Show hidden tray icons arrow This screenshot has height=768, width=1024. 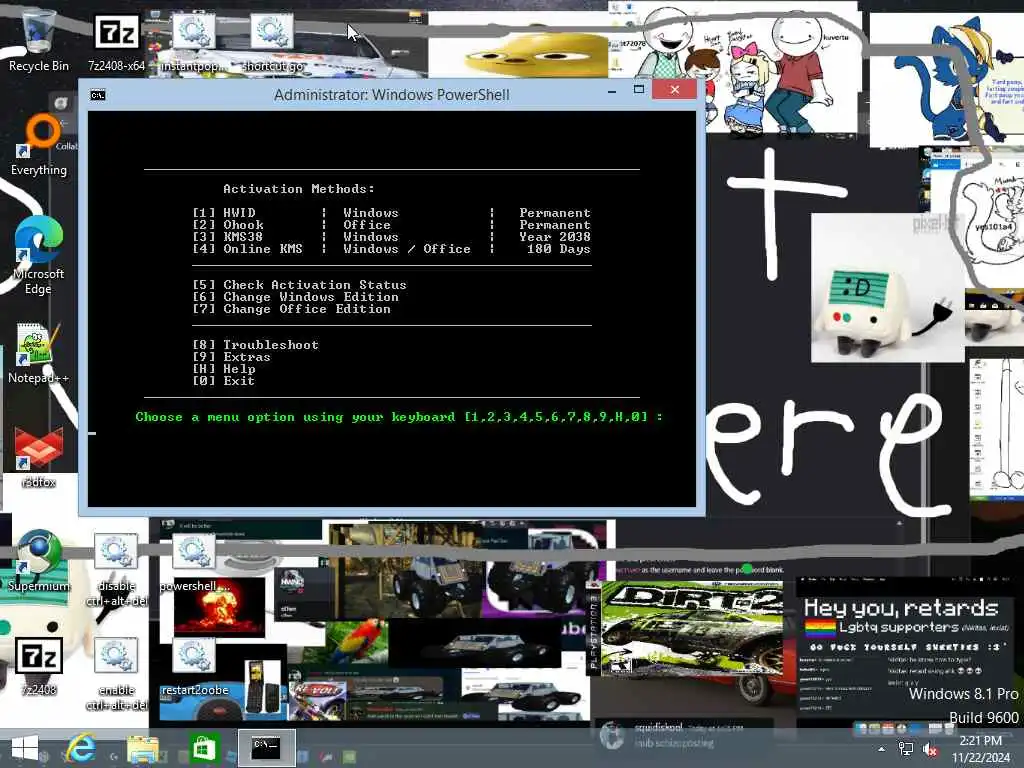881,749
